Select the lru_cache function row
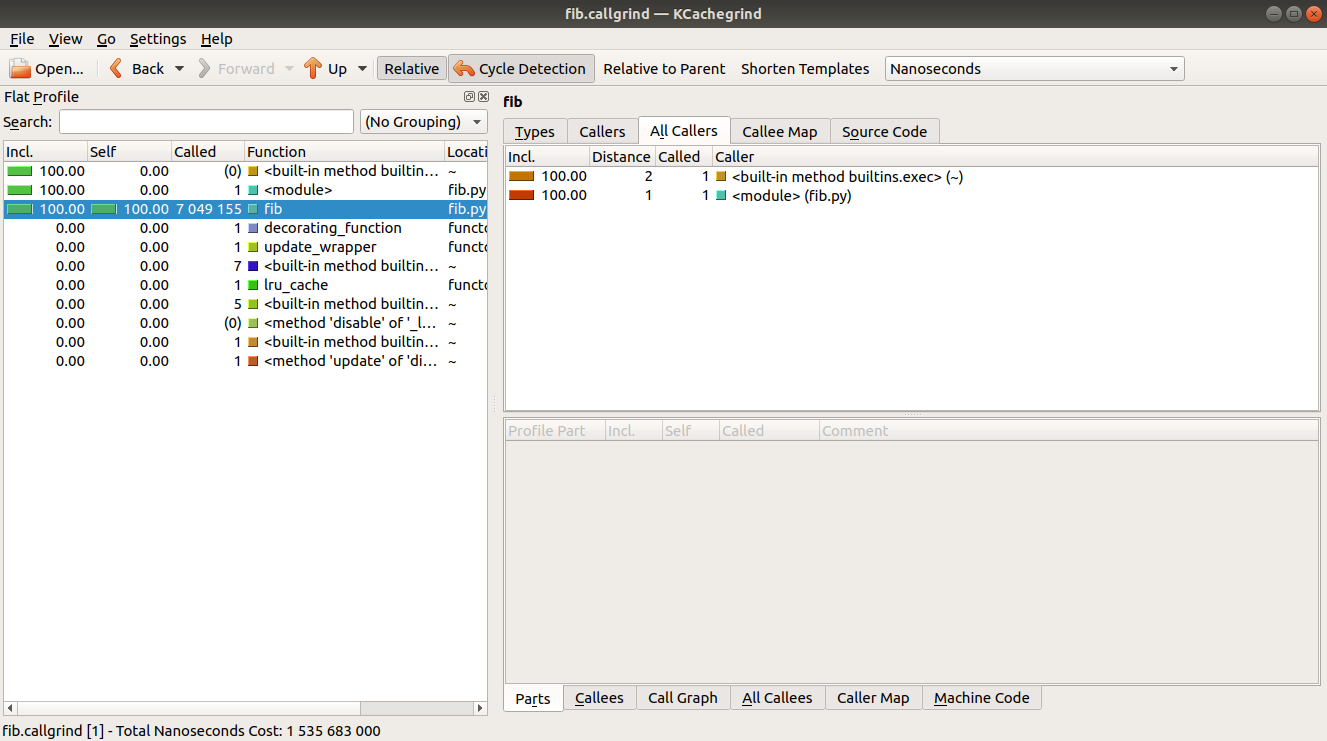The image size is (1327, 741). 245,285
